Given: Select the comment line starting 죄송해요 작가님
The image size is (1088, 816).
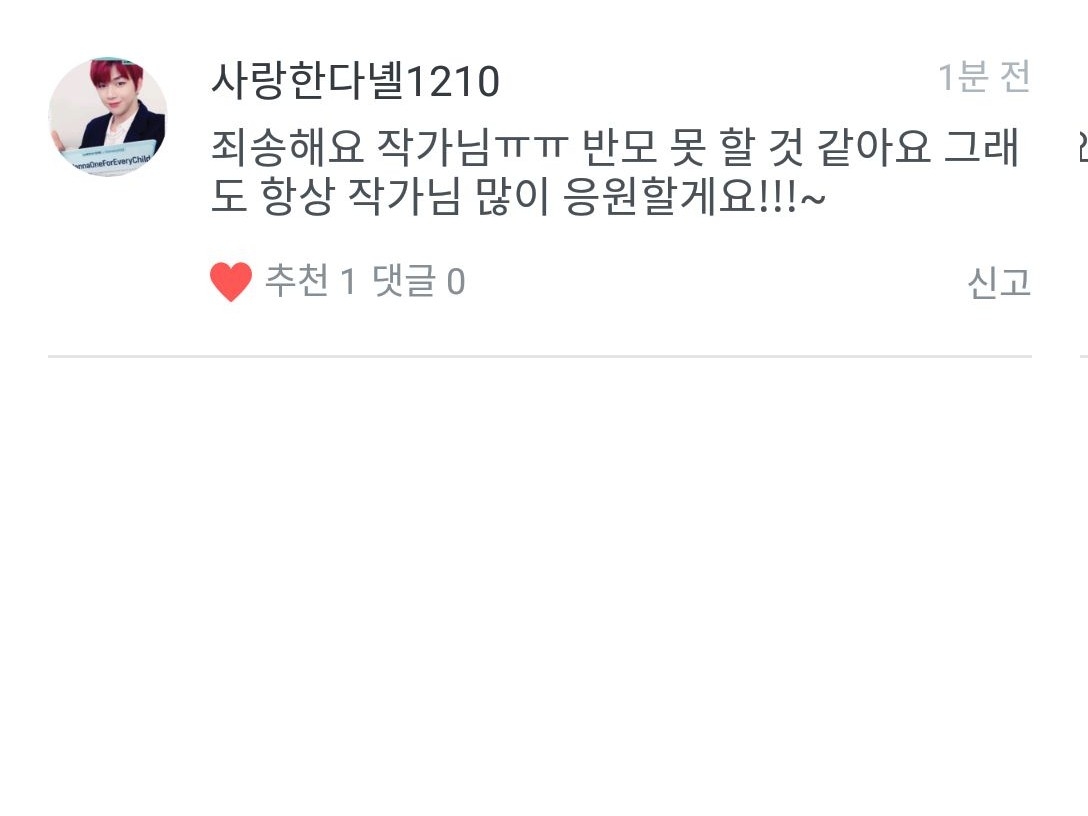Looking at the screenshot, I should tap(615, 147).
